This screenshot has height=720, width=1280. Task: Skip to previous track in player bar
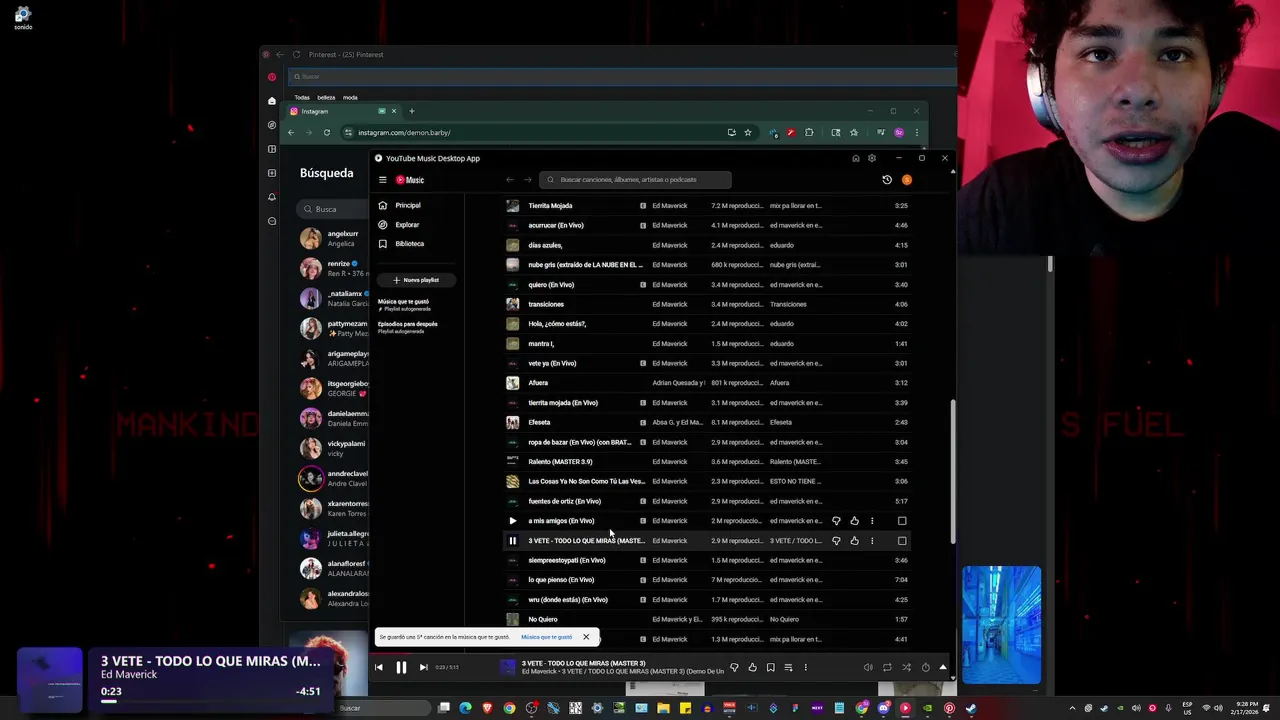tap(378, 667)
